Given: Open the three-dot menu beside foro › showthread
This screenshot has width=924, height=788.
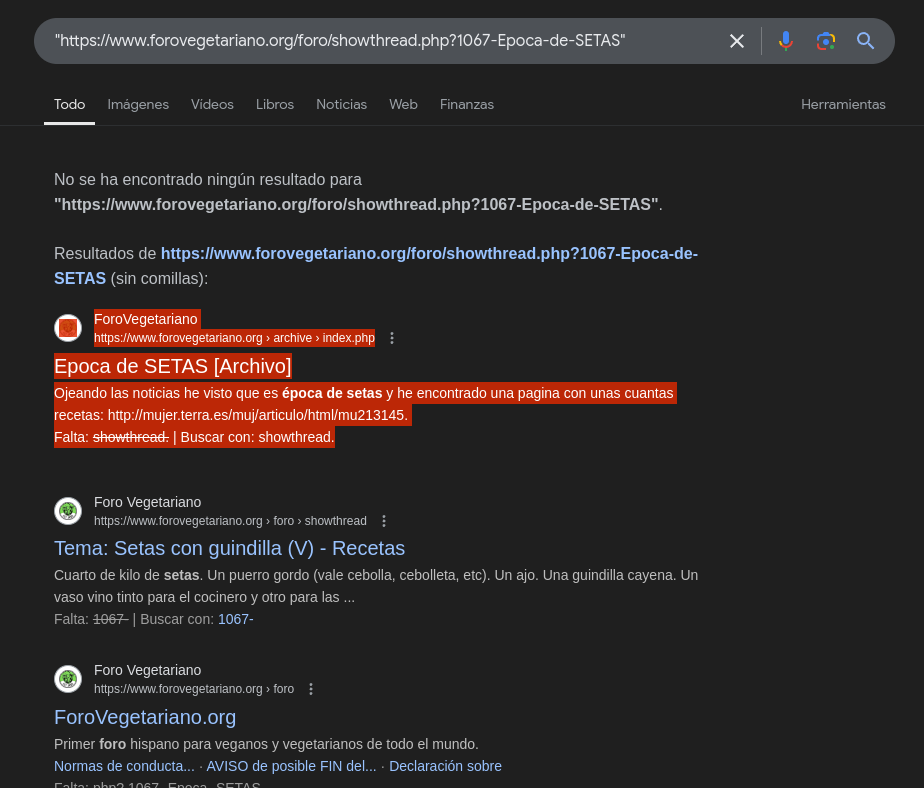Looking at the screenshot, I should tap(384, 521).
